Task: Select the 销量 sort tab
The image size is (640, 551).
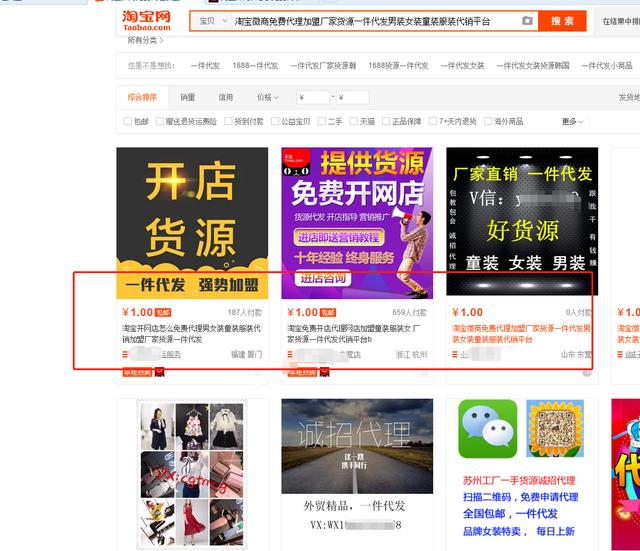Action: 188,97
